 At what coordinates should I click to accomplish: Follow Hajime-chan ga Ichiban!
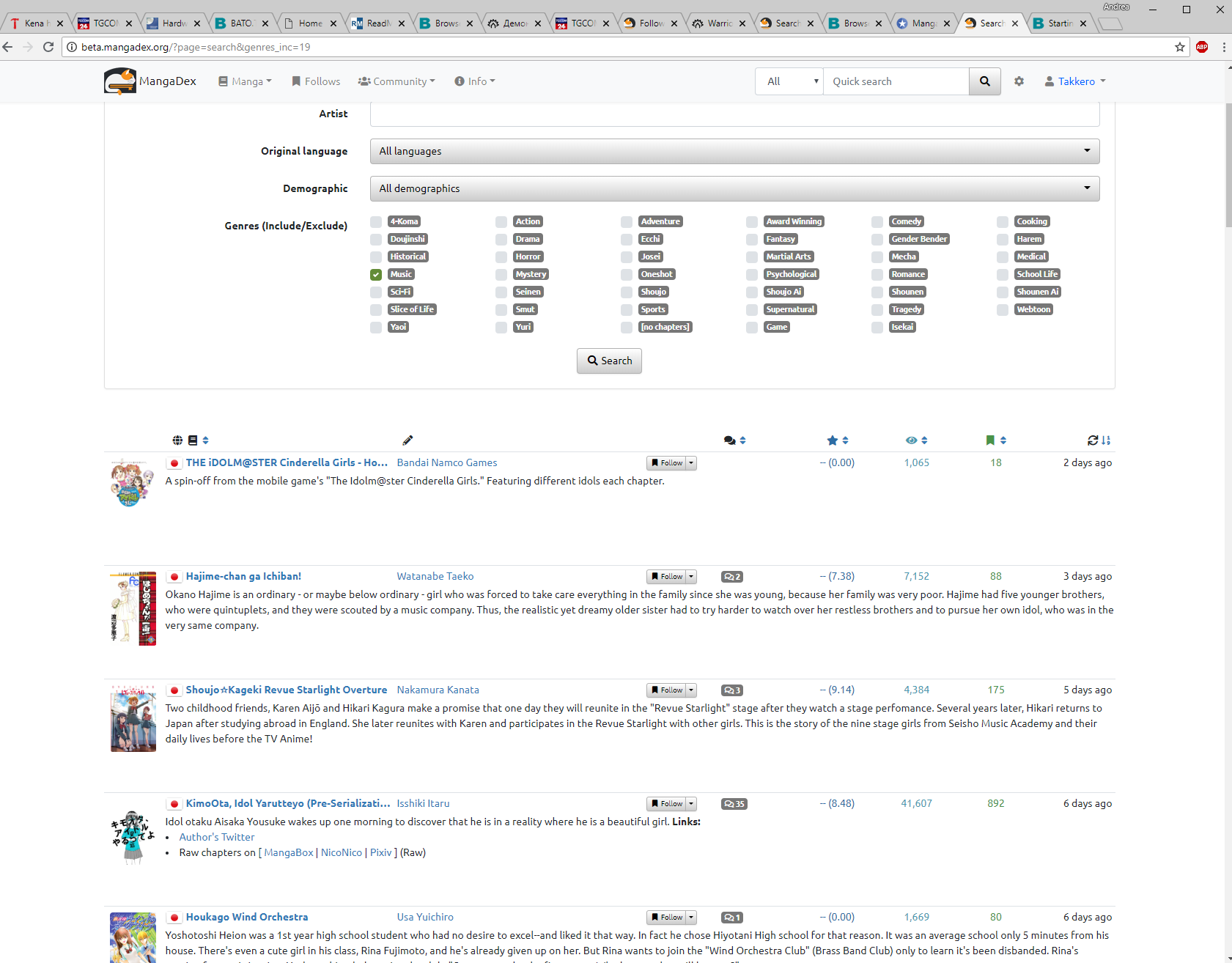click(666, 577)
